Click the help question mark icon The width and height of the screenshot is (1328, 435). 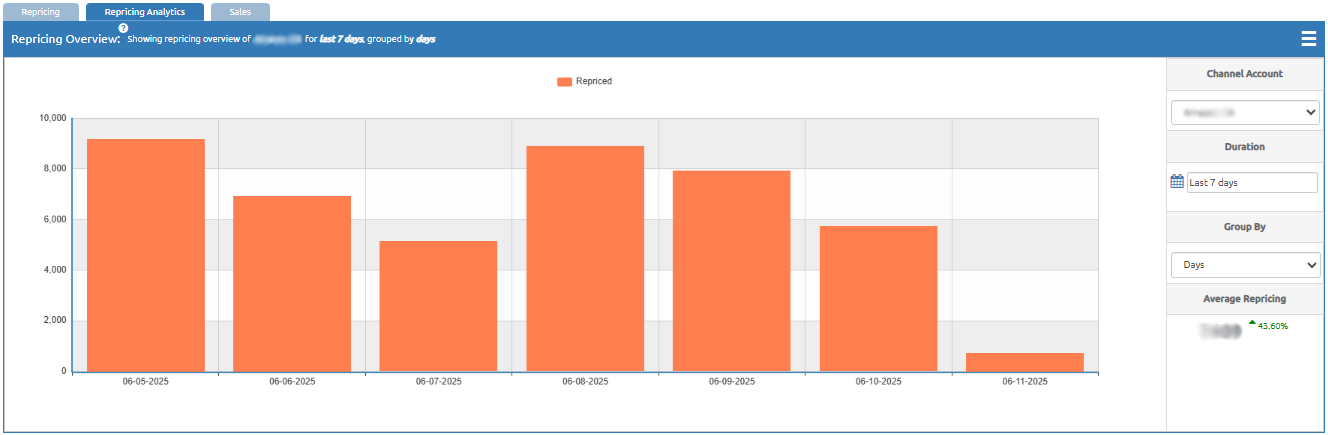123,28
